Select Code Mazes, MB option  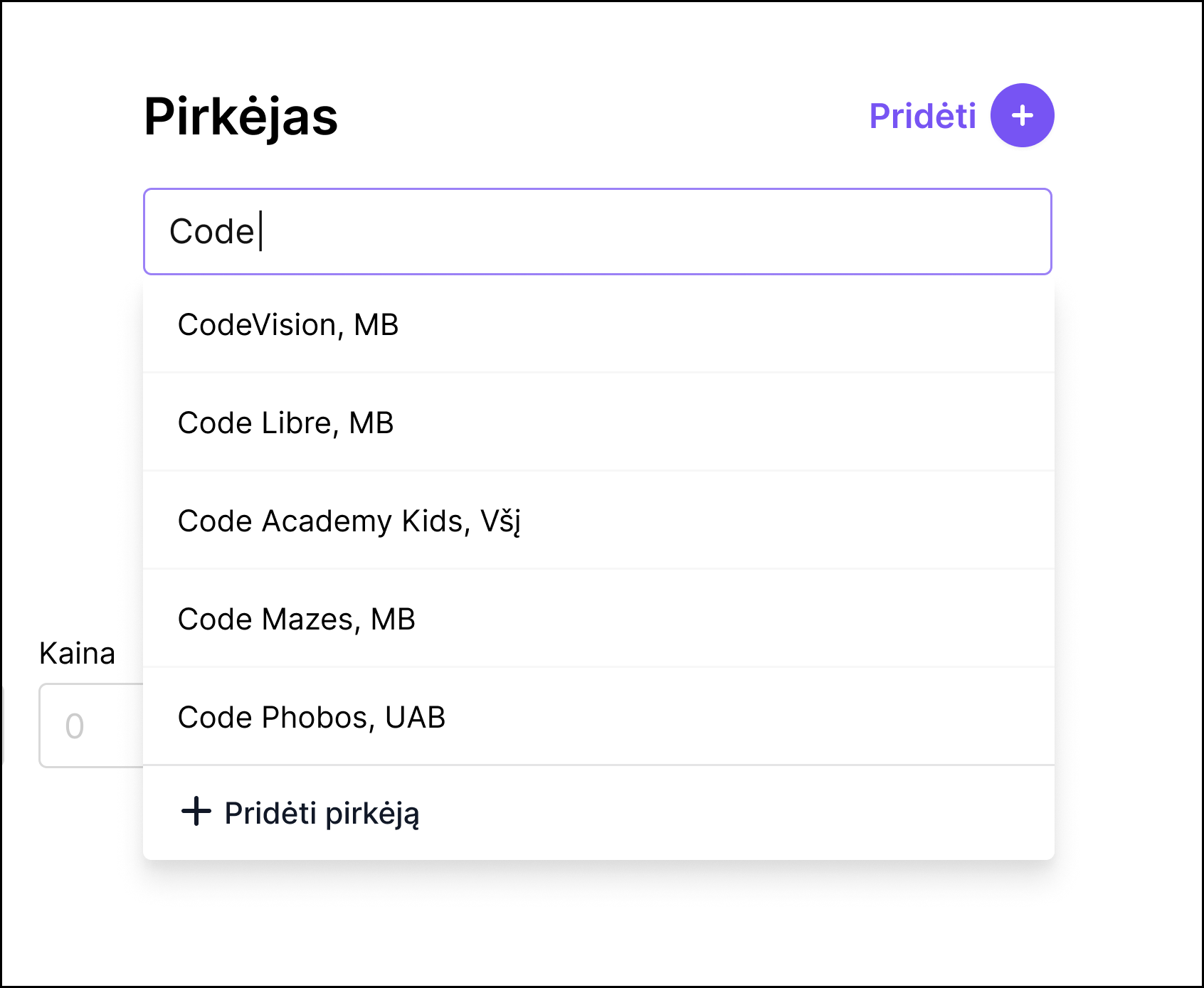tap(296, 618)
